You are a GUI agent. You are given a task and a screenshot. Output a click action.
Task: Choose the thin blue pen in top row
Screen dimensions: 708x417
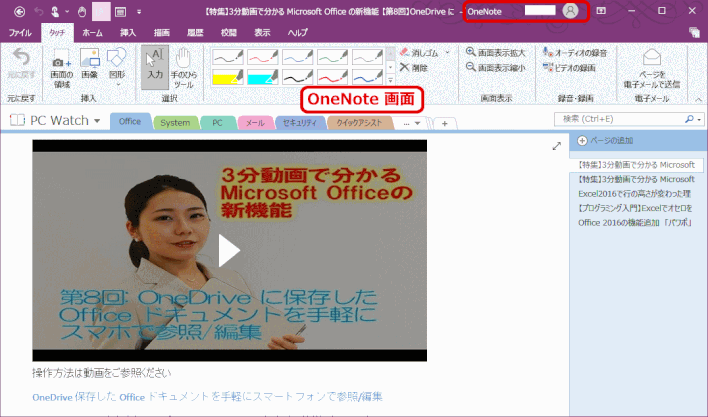point(297,57)
